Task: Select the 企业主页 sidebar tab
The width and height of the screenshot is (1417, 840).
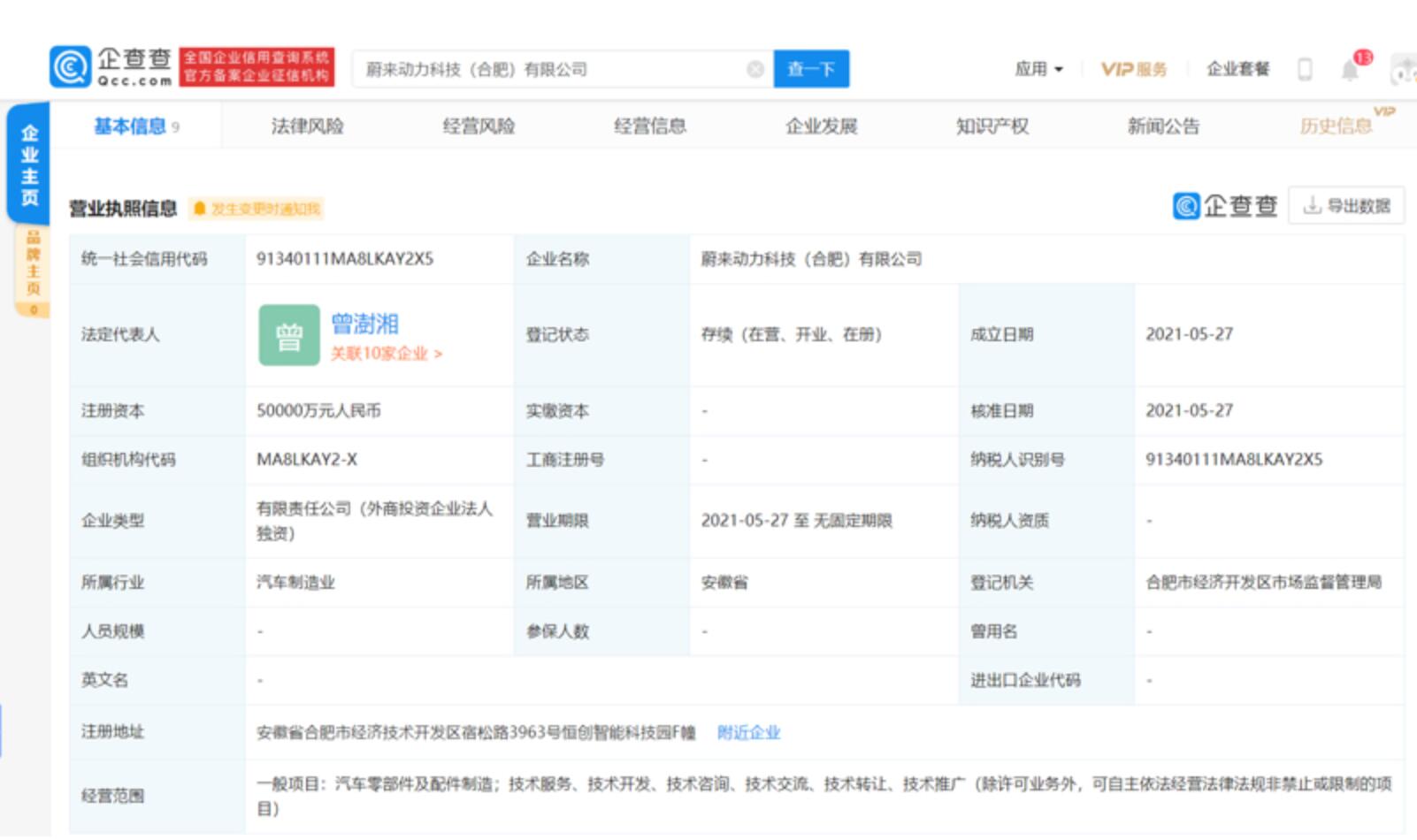Action: [x=29, y=164]
